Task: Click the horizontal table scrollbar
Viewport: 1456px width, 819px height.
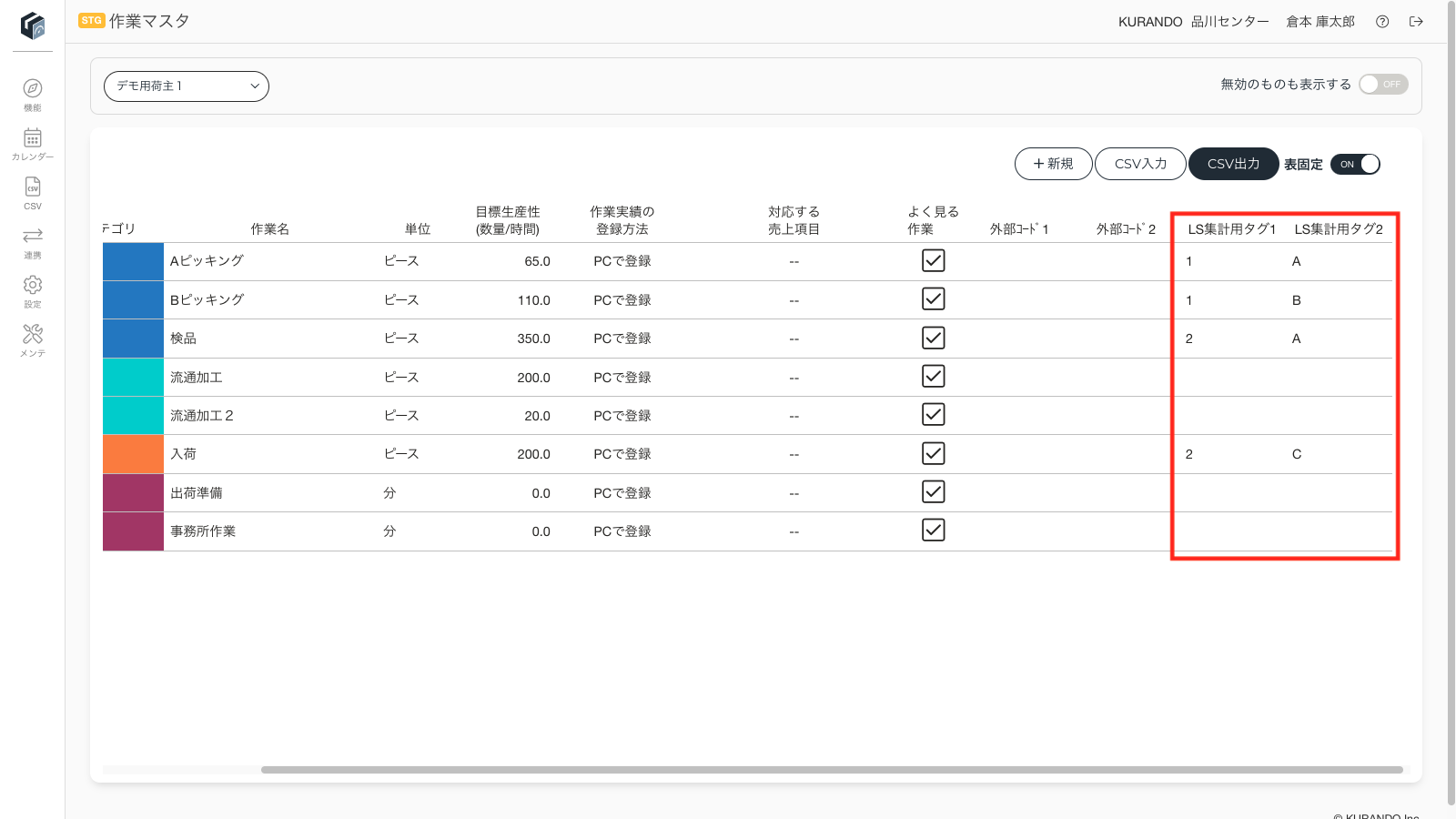Action: (x=832, y=770)
